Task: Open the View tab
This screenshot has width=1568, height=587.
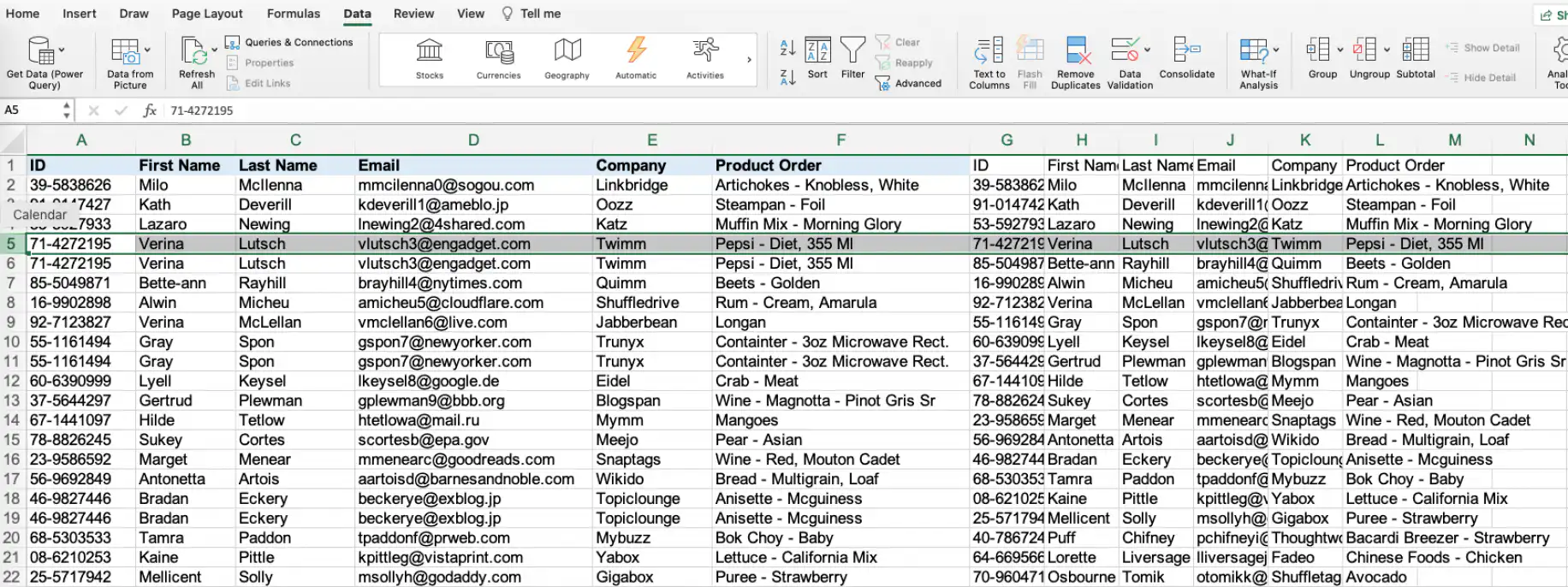Action: coord(471,14)
